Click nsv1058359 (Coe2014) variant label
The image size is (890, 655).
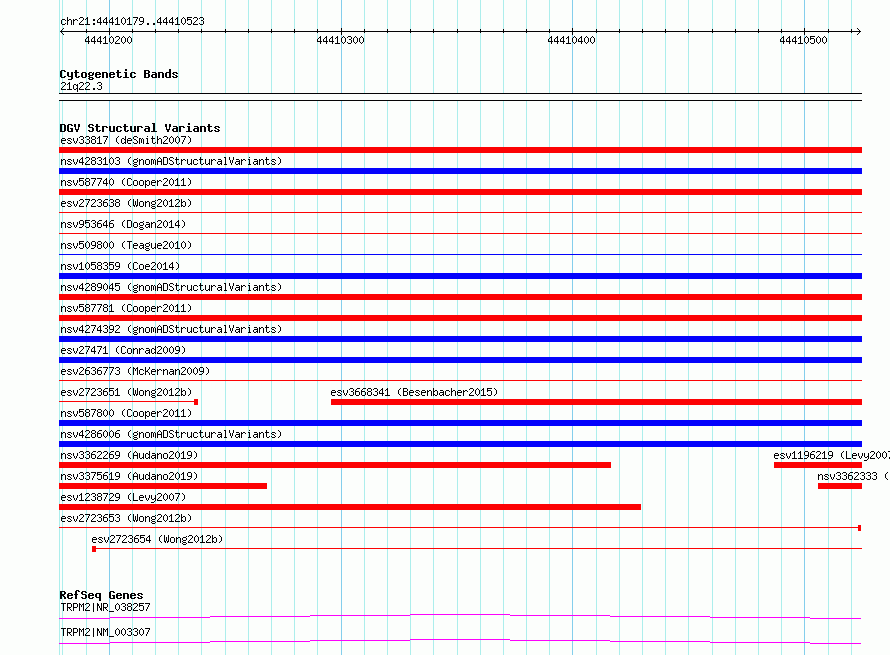[120, 266]
